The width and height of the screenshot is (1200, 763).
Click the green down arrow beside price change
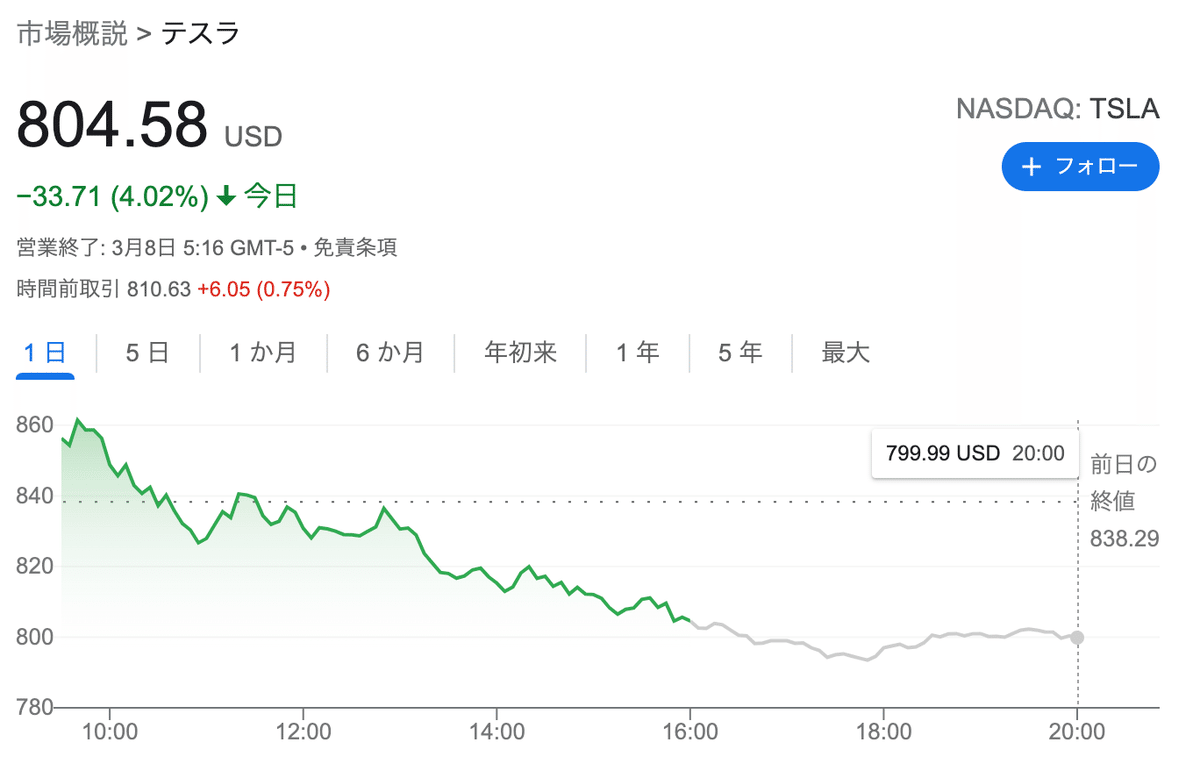(x=226, y=197)
